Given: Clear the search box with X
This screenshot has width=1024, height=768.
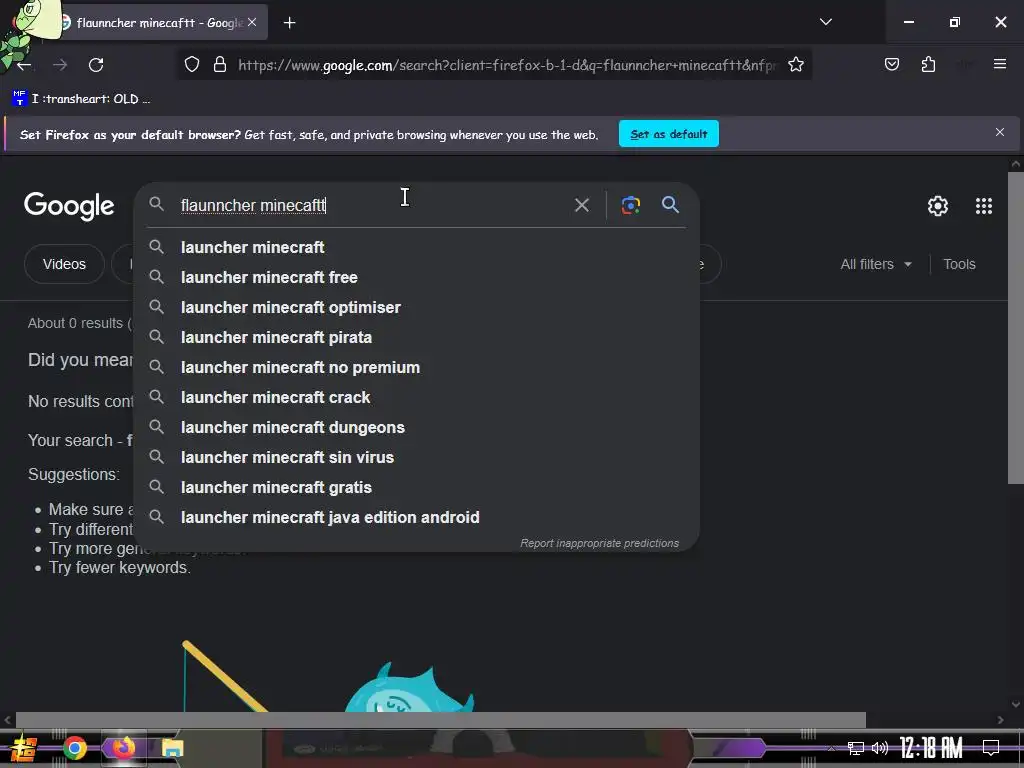Looking at the screenshot, I should [x=581, y=205].
